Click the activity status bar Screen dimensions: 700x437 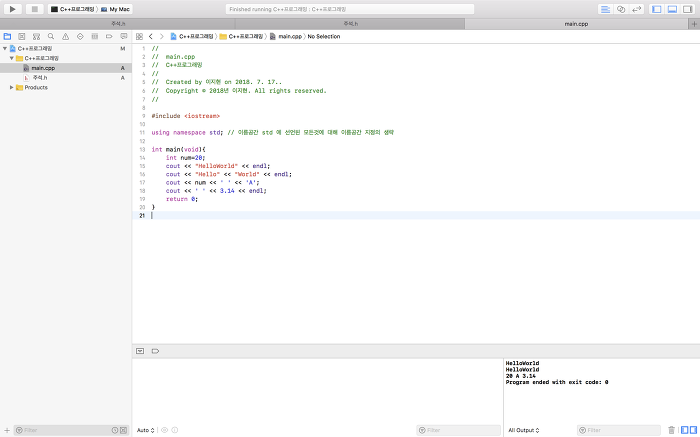click(350, 9)
